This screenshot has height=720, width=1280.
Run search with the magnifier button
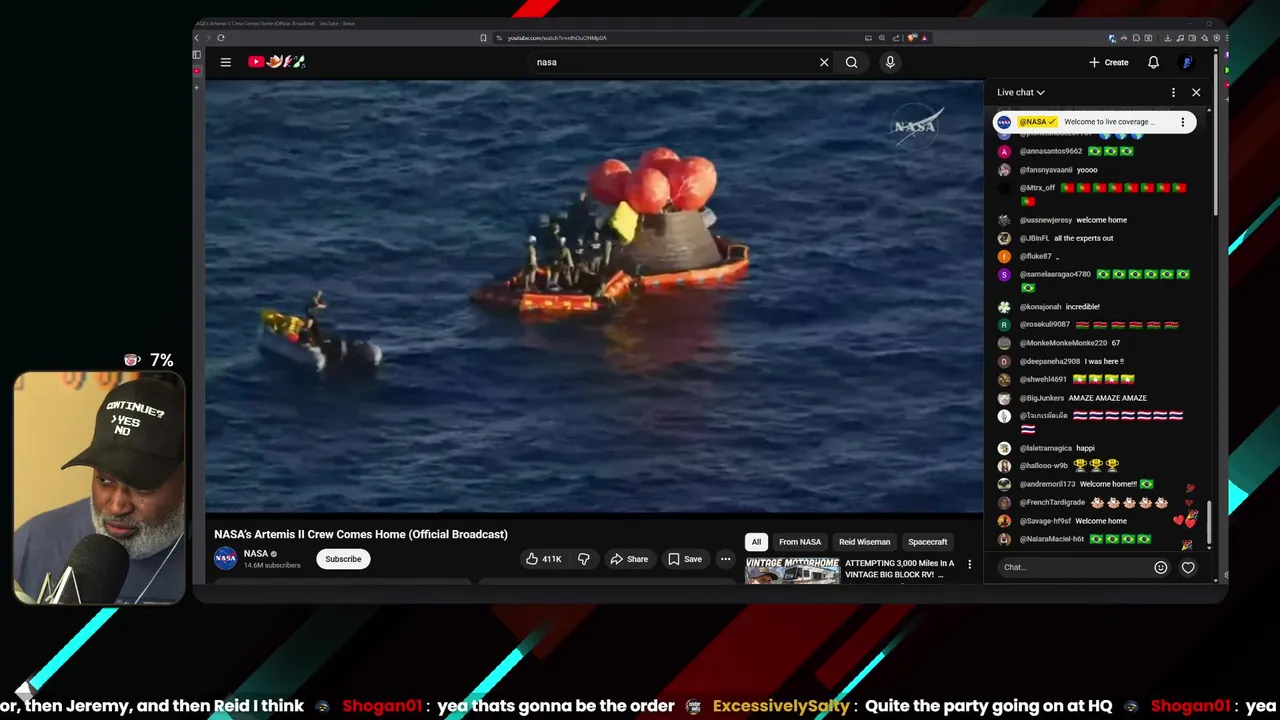852,62
